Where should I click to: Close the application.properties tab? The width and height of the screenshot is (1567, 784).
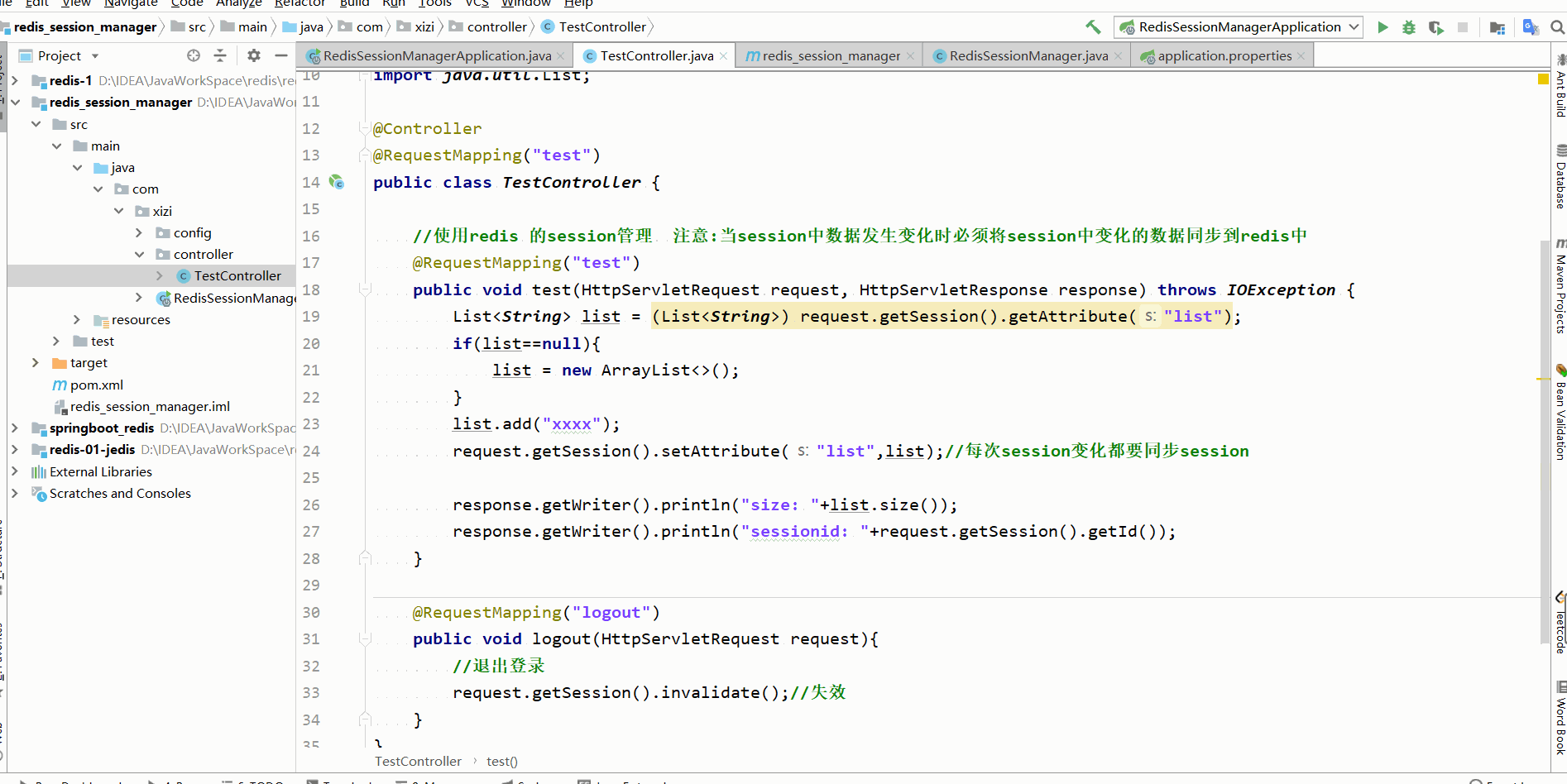(x=1301, y=55)
